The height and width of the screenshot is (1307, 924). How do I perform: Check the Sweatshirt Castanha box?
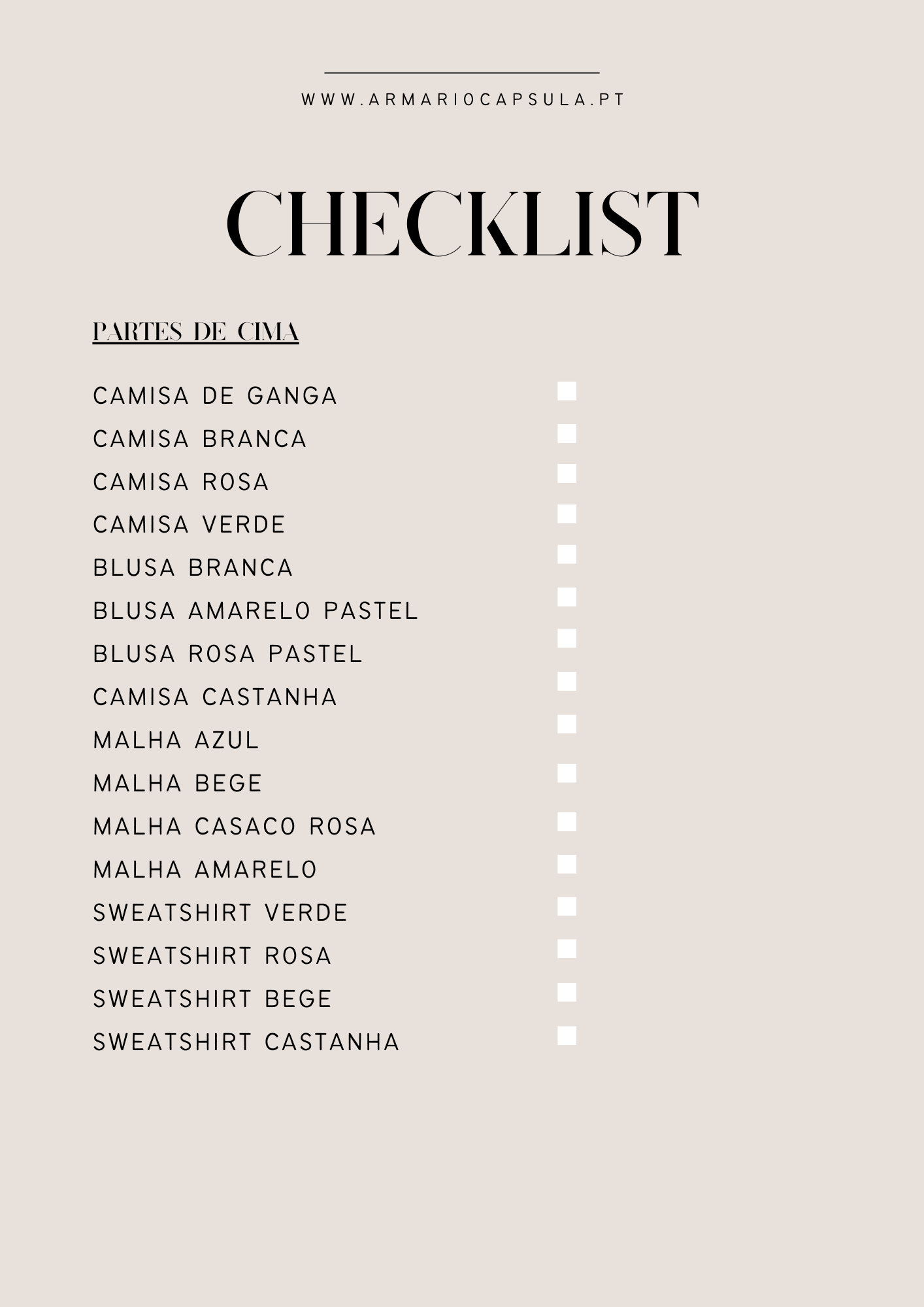point(567,1036)
